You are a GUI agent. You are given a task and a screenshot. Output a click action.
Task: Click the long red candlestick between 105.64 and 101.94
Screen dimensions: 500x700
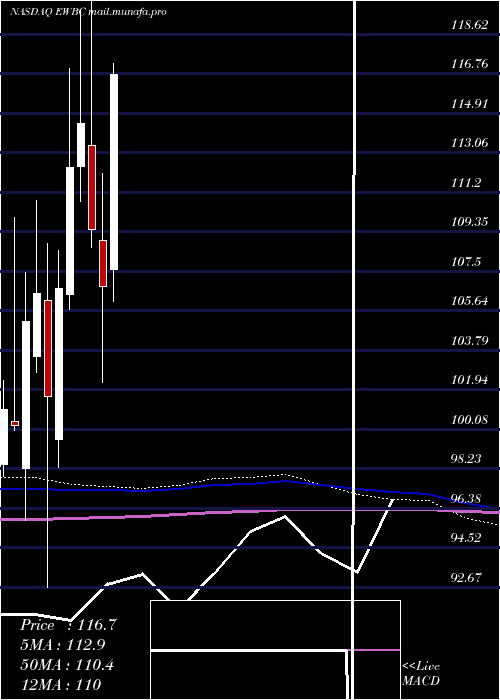(x=48, y=348)
